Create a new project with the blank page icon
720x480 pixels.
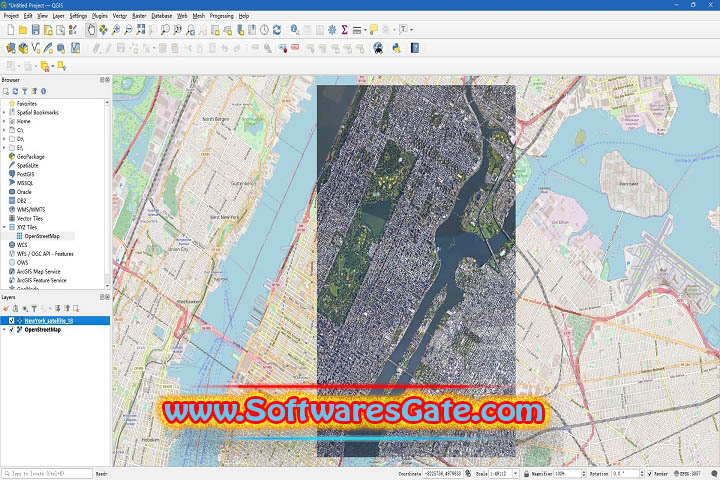[x=10, y=30]
